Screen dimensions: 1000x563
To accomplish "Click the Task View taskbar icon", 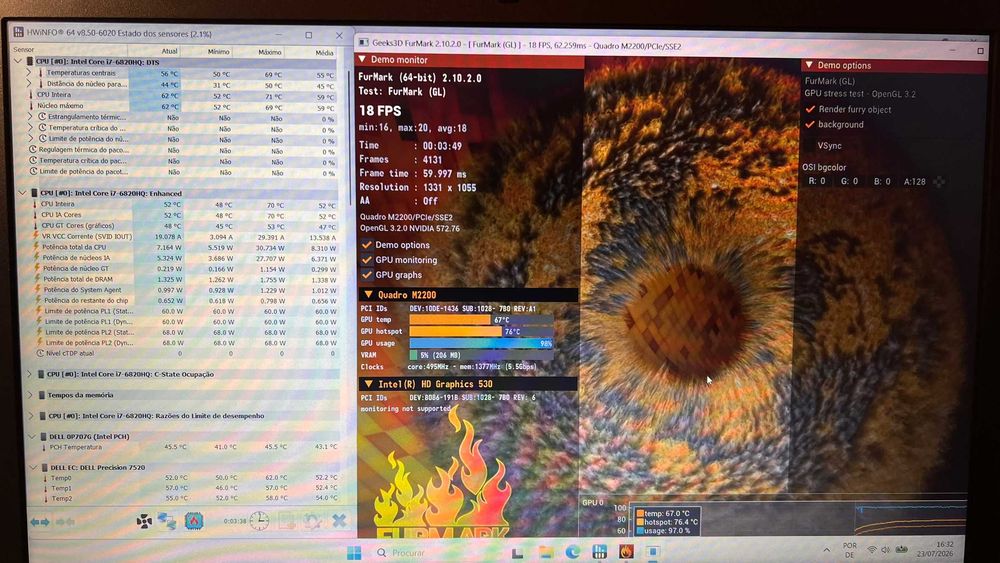I will (517, 552).
